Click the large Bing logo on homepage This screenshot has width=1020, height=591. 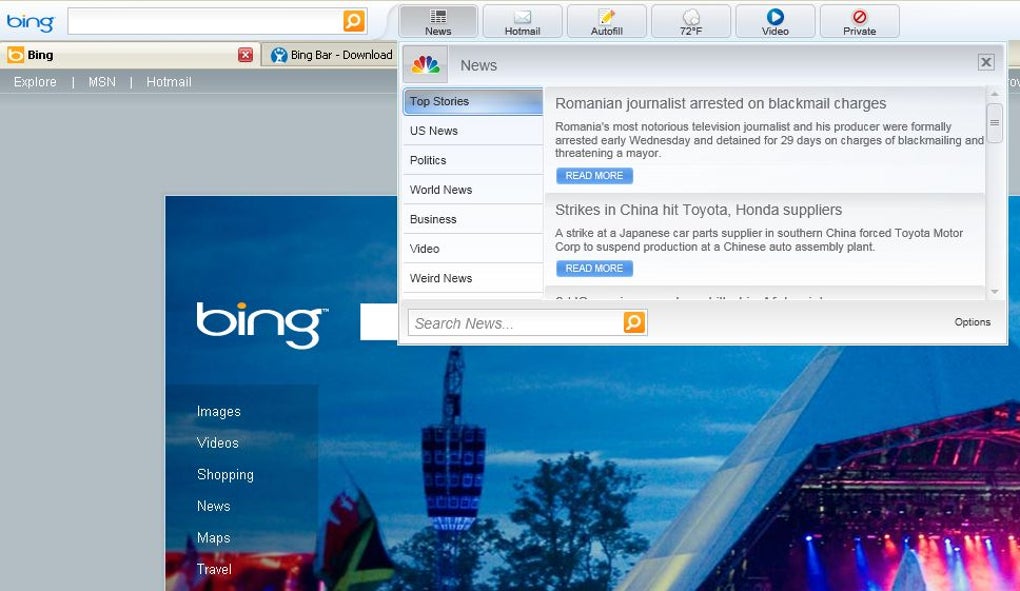point(262,325)
